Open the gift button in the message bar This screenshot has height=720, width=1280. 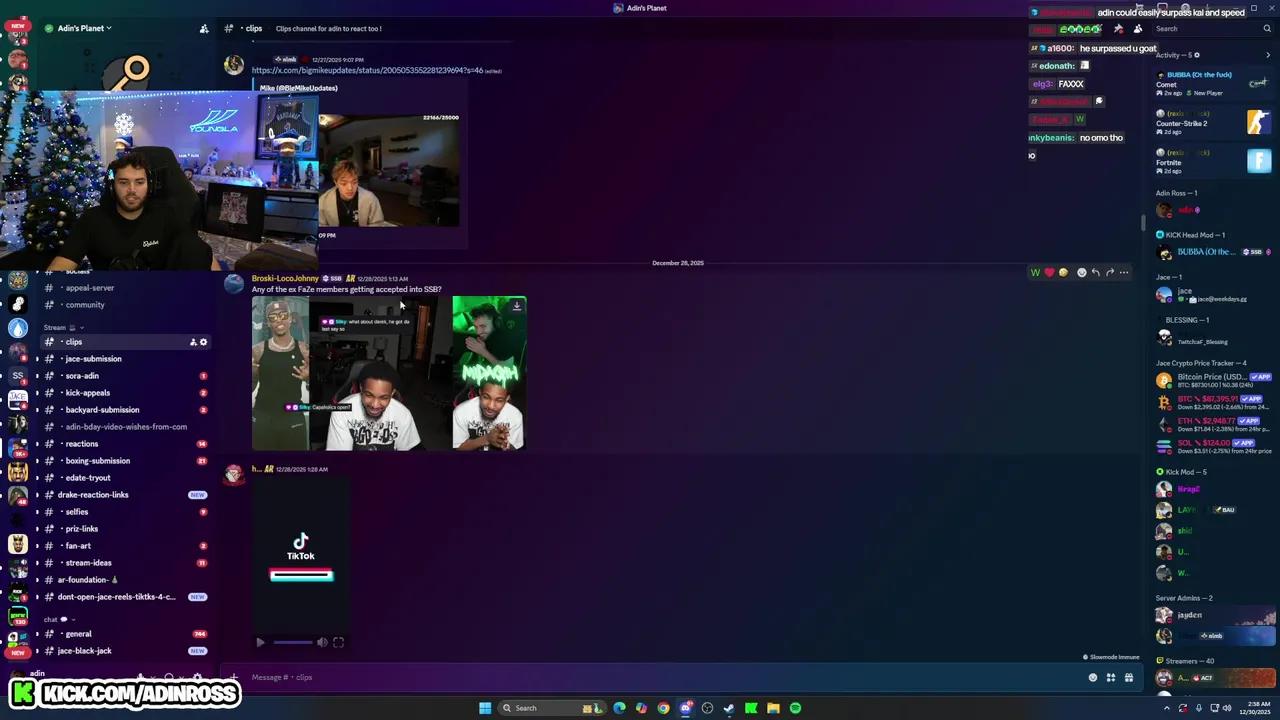(x=1128, y=677)
